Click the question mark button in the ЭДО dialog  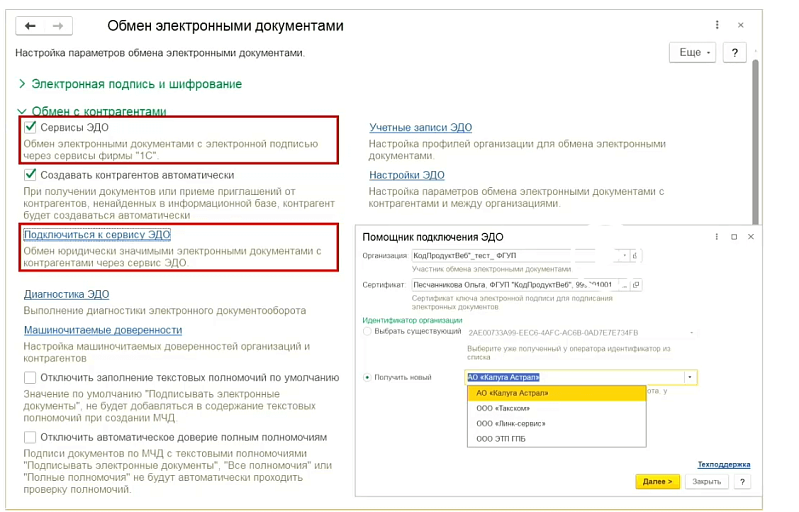pos(742,481)
